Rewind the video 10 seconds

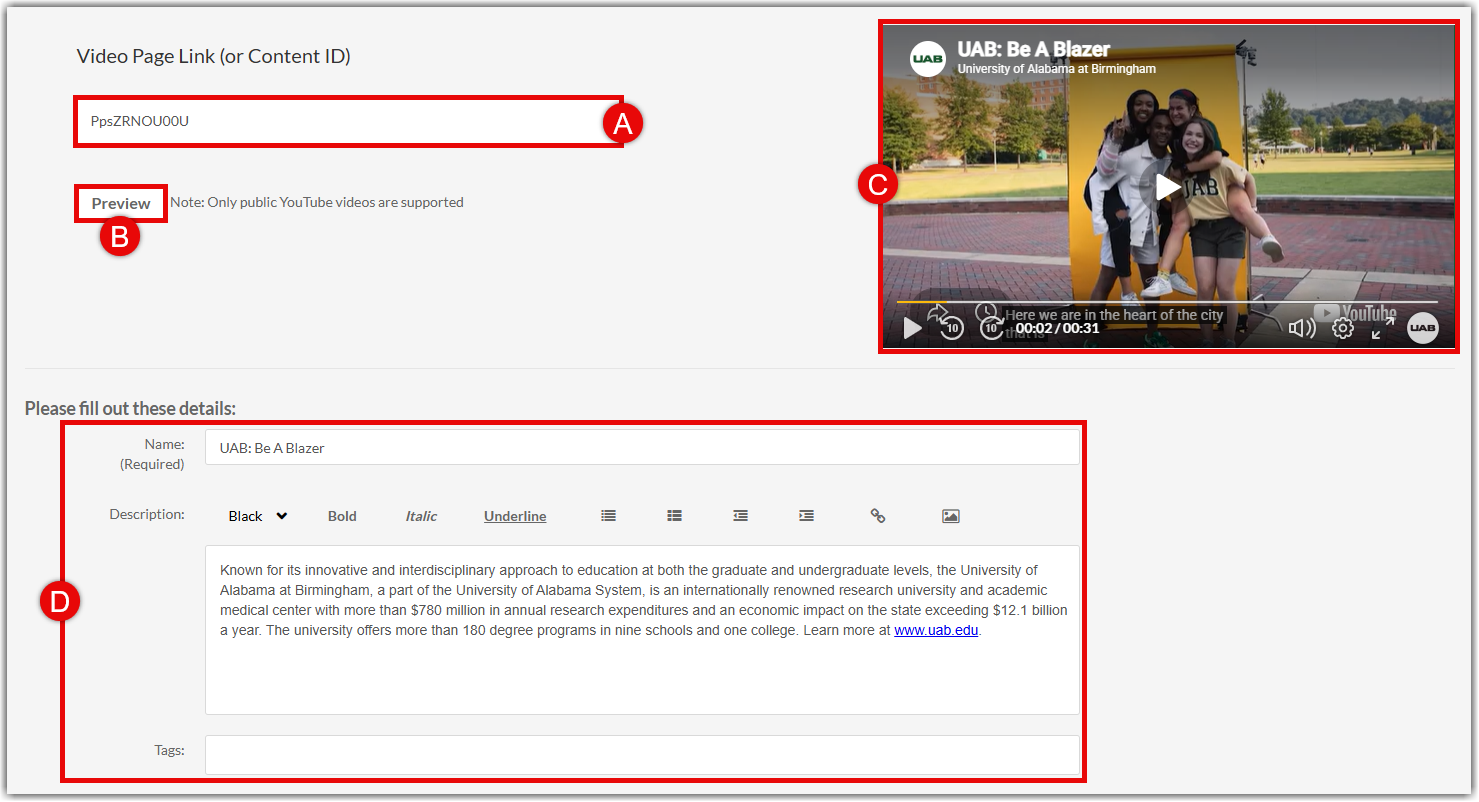[951, 328]
